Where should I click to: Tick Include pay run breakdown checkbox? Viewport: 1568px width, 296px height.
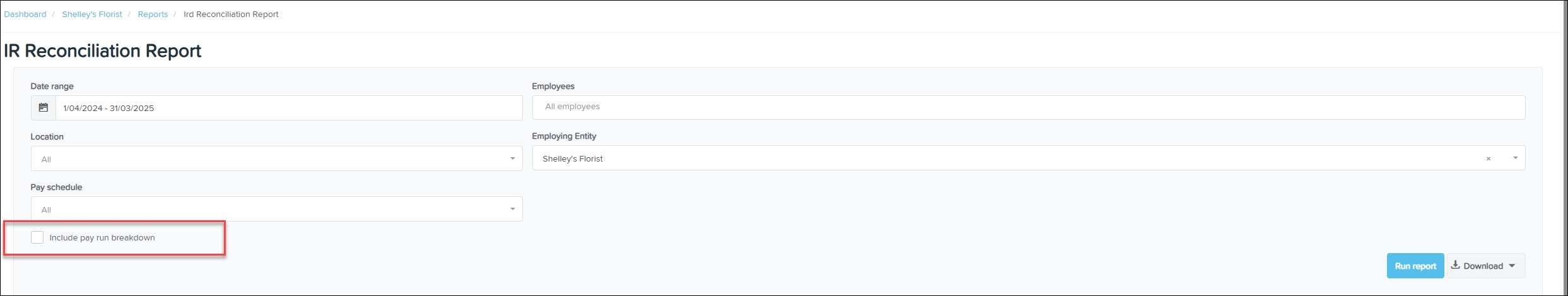coord(37,237)
